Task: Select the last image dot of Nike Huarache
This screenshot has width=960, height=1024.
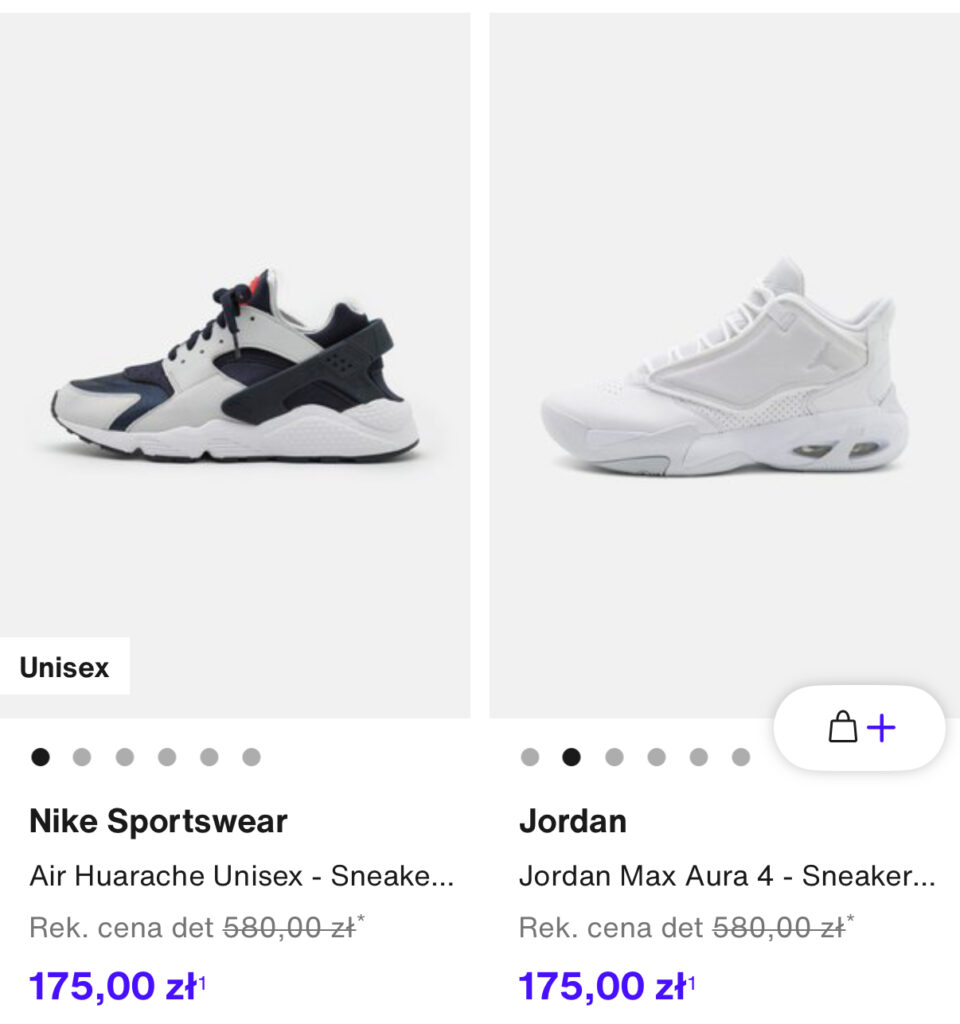Action: (251, 757)
